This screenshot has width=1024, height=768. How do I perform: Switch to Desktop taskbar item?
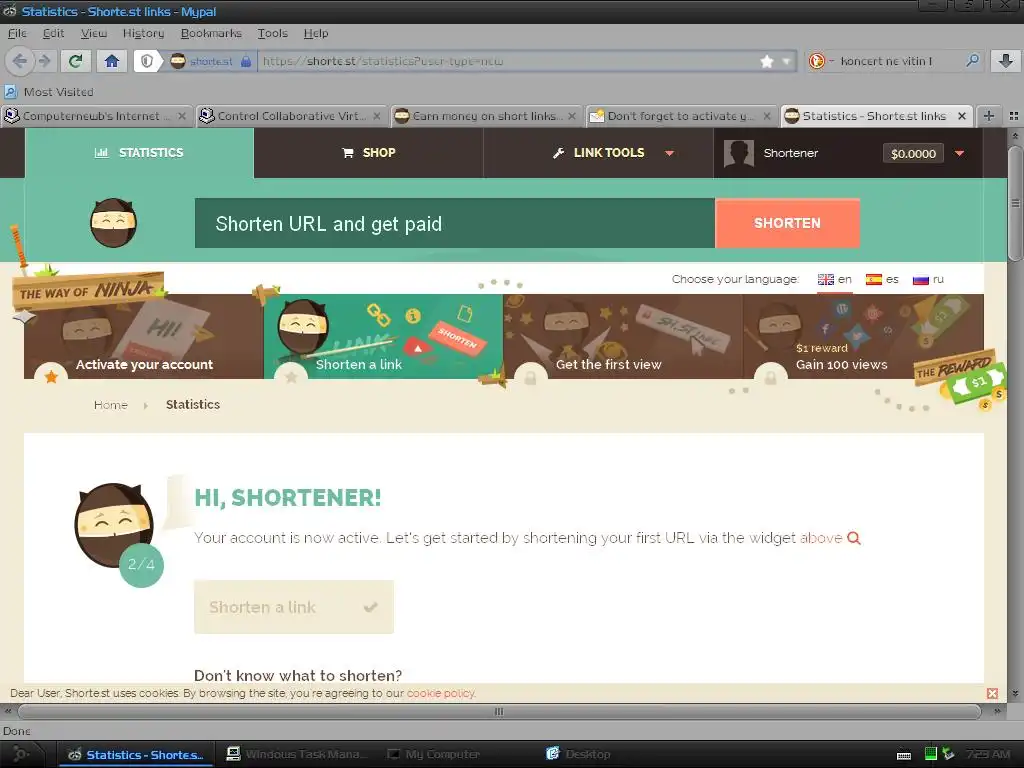(579, 754)
